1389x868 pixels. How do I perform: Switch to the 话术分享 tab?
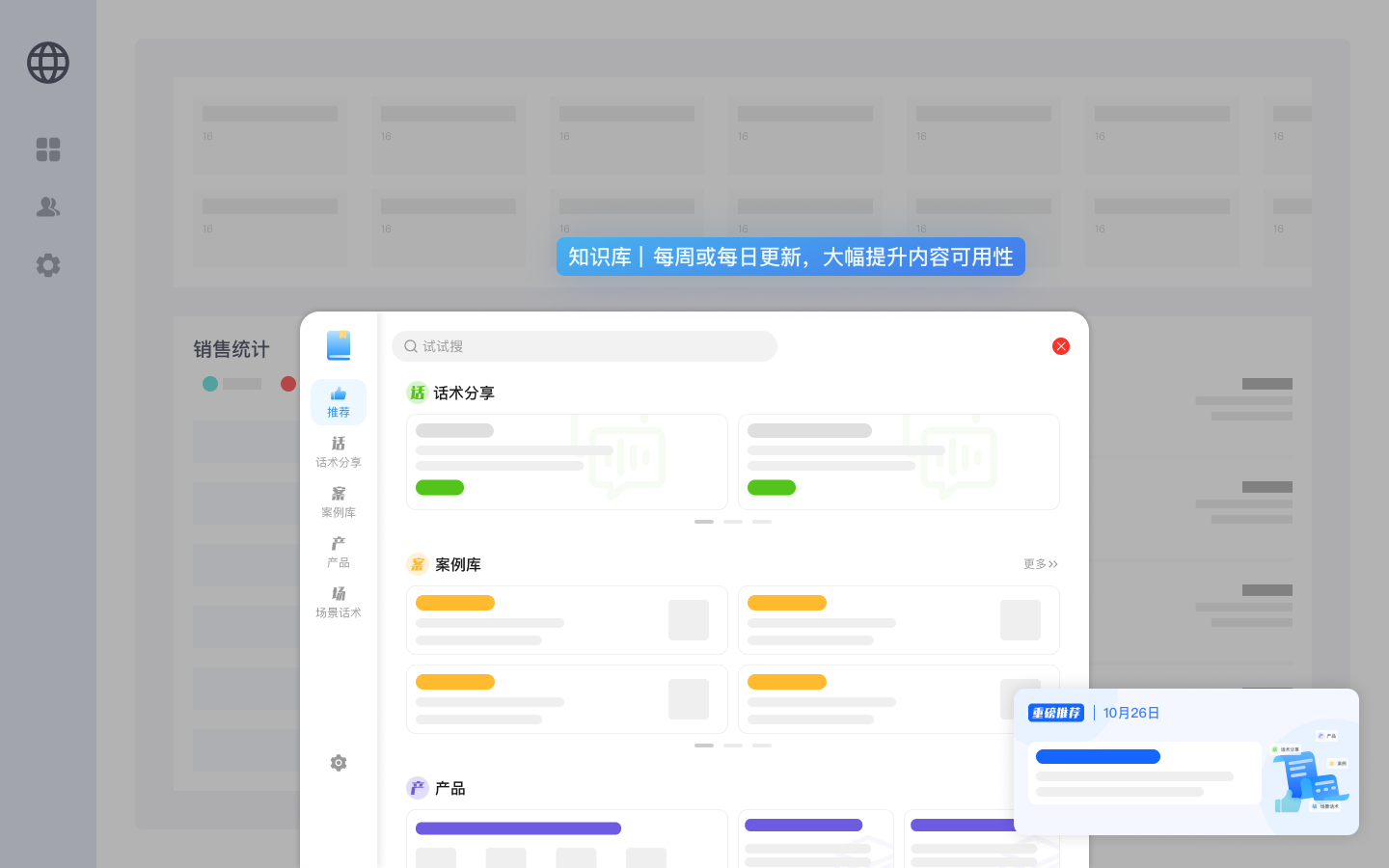click(339, 452)
